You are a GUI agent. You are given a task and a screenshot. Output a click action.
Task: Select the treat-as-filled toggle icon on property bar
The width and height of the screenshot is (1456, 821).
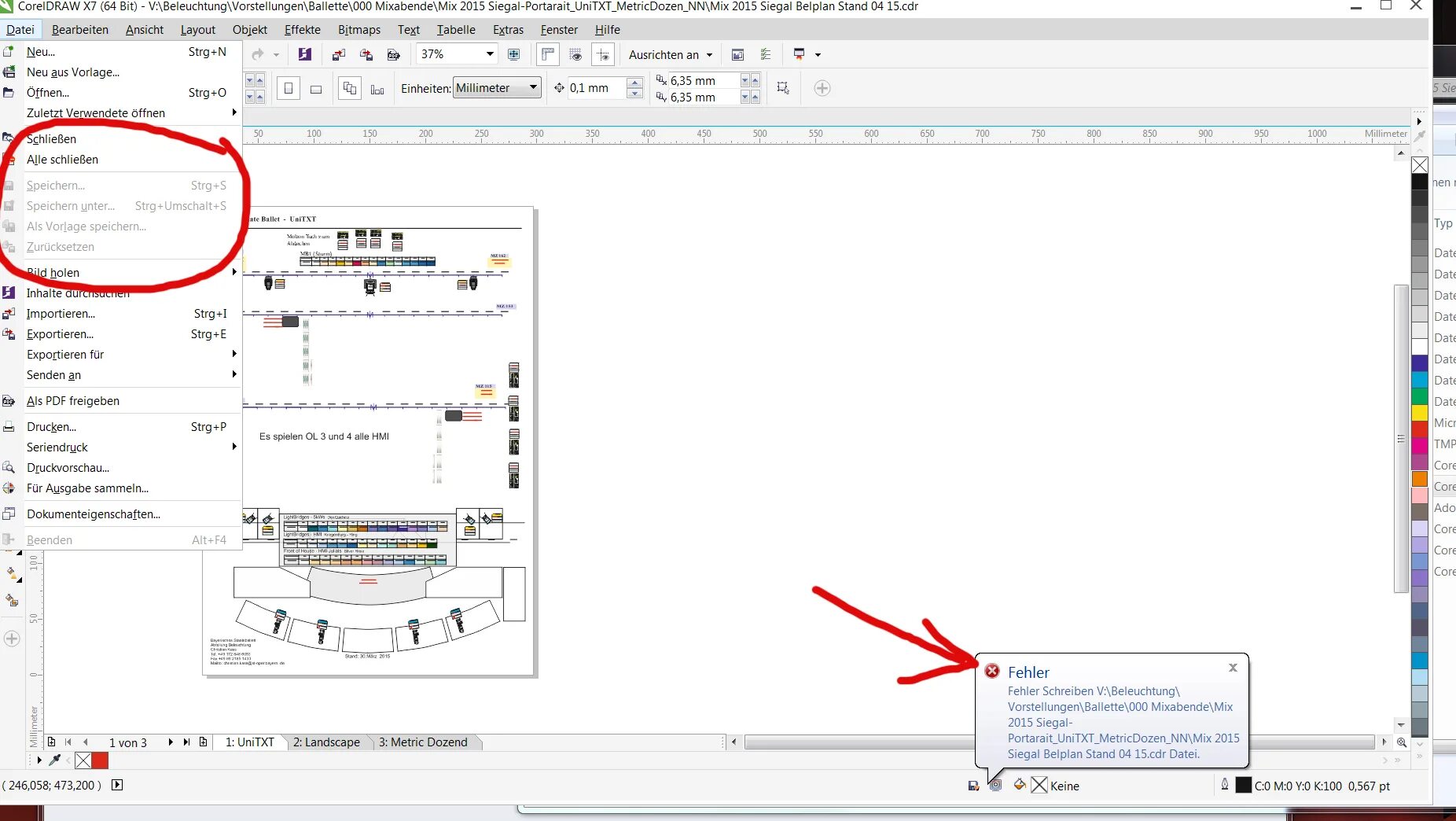[x=782, y=88]
